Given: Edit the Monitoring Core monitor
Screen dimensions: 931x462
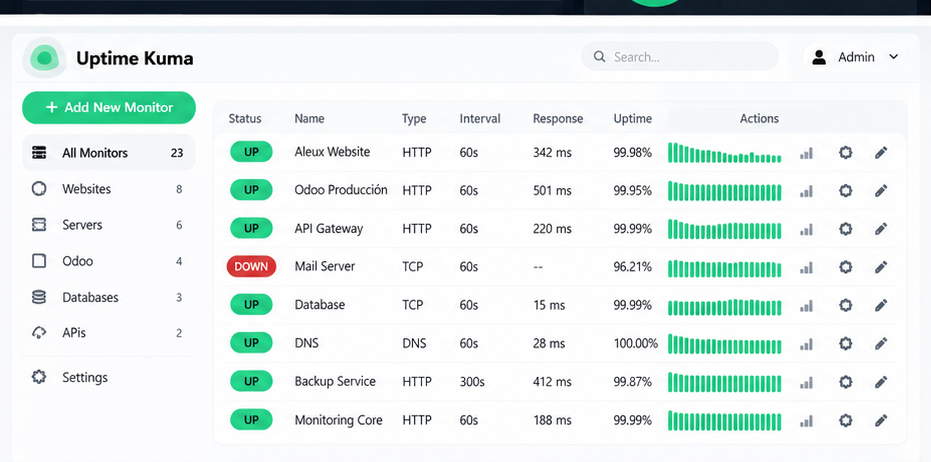Looking at the screenshot, I should (881, 420).
